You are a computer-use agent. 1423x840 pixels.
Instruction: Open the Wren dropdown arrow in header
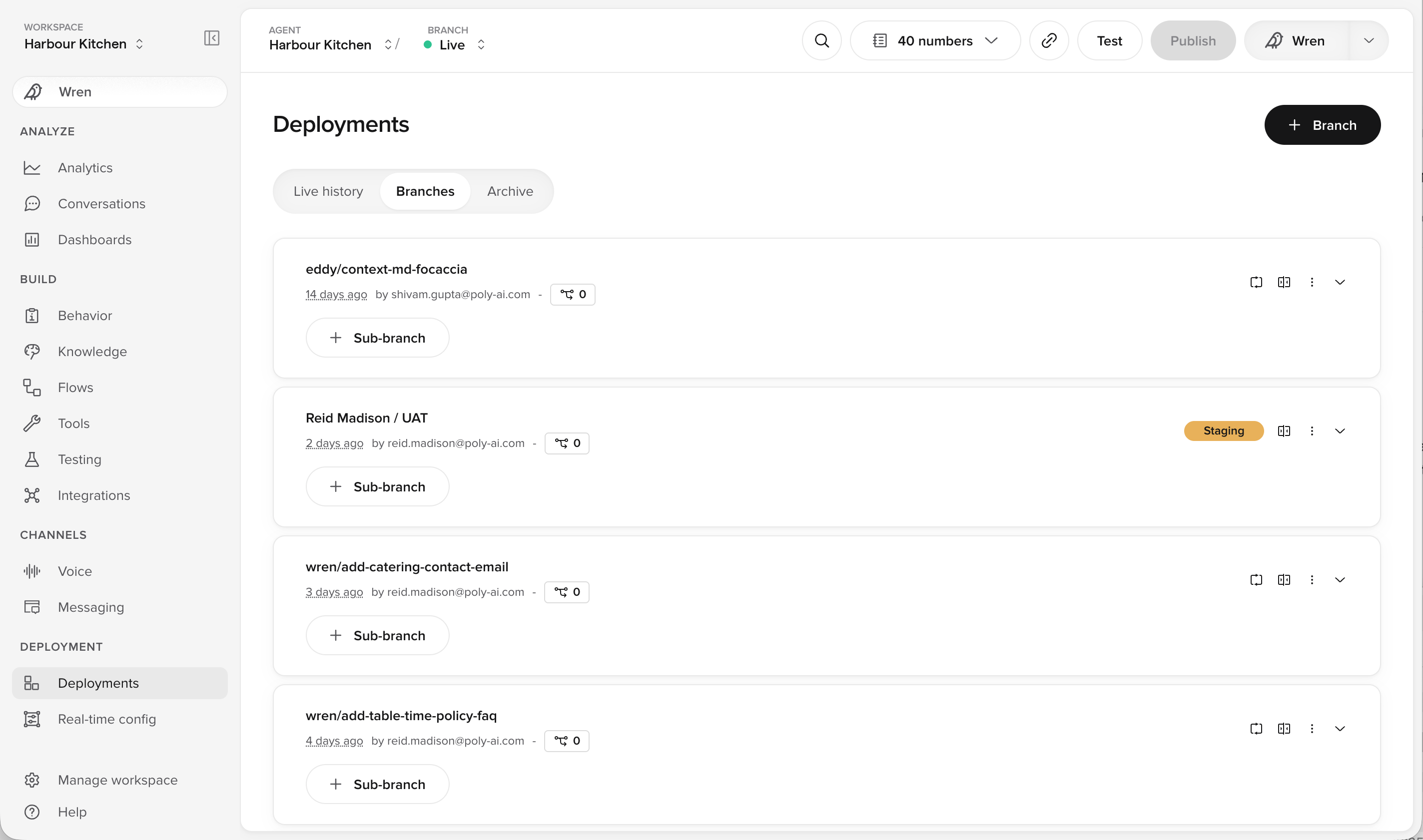pyautogui.click(x=1369, y=41)
